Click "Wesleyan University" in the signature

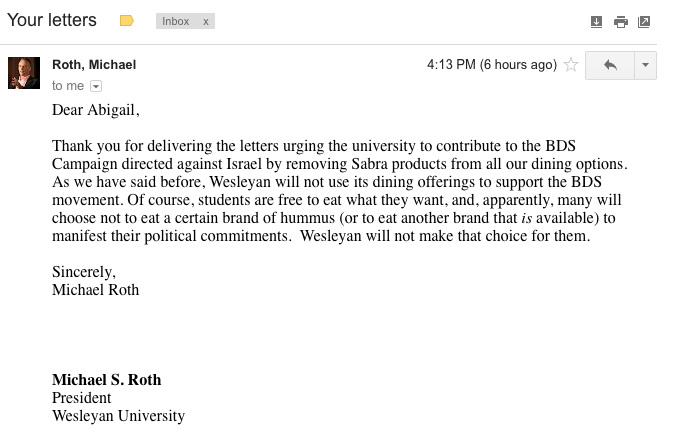[118, 415]
